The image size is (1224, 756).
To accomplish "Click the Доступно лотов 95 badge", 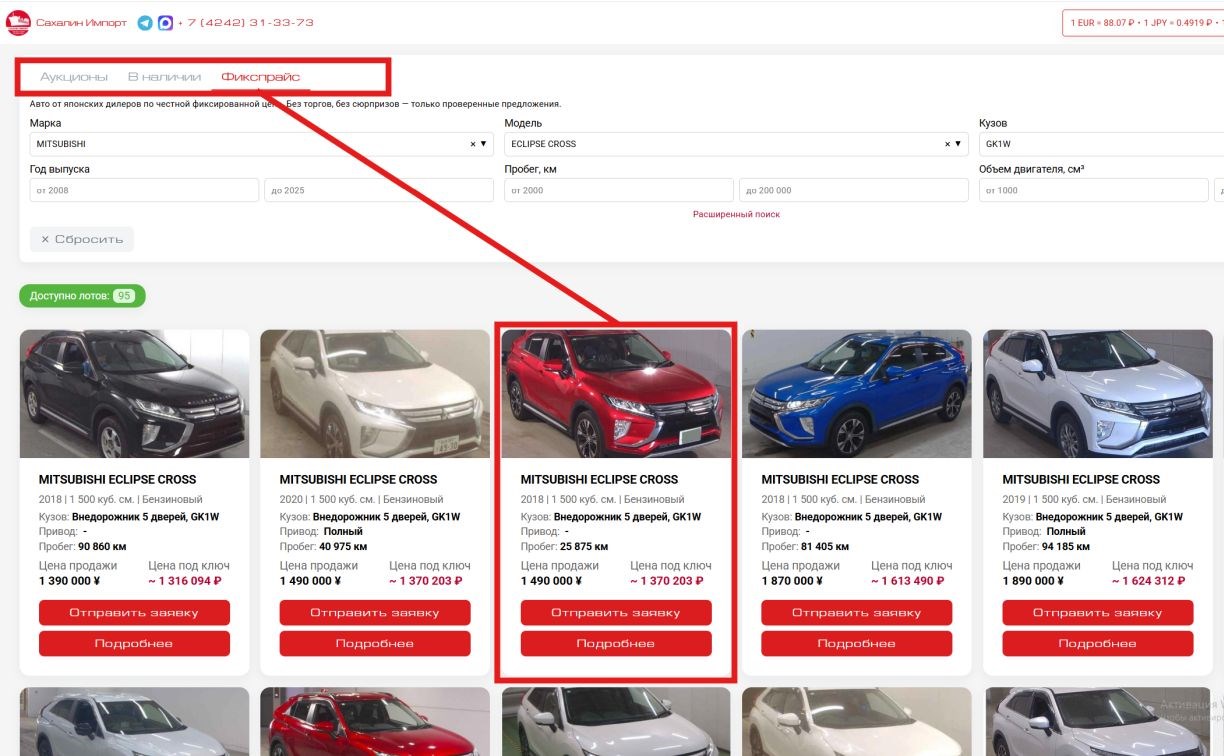I will pyautogui.click(x=82, y=296).
